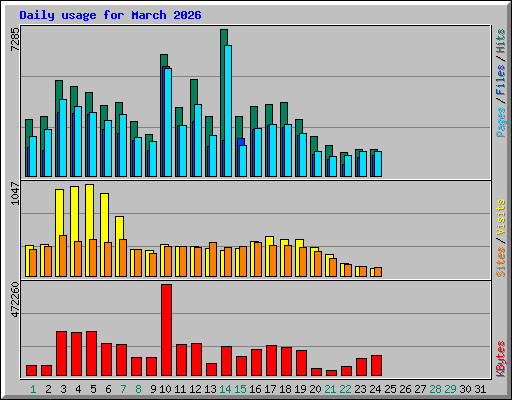Click day label 14 on the axis
The height and width of the screenshot is (400, 512).
(225, 389)
